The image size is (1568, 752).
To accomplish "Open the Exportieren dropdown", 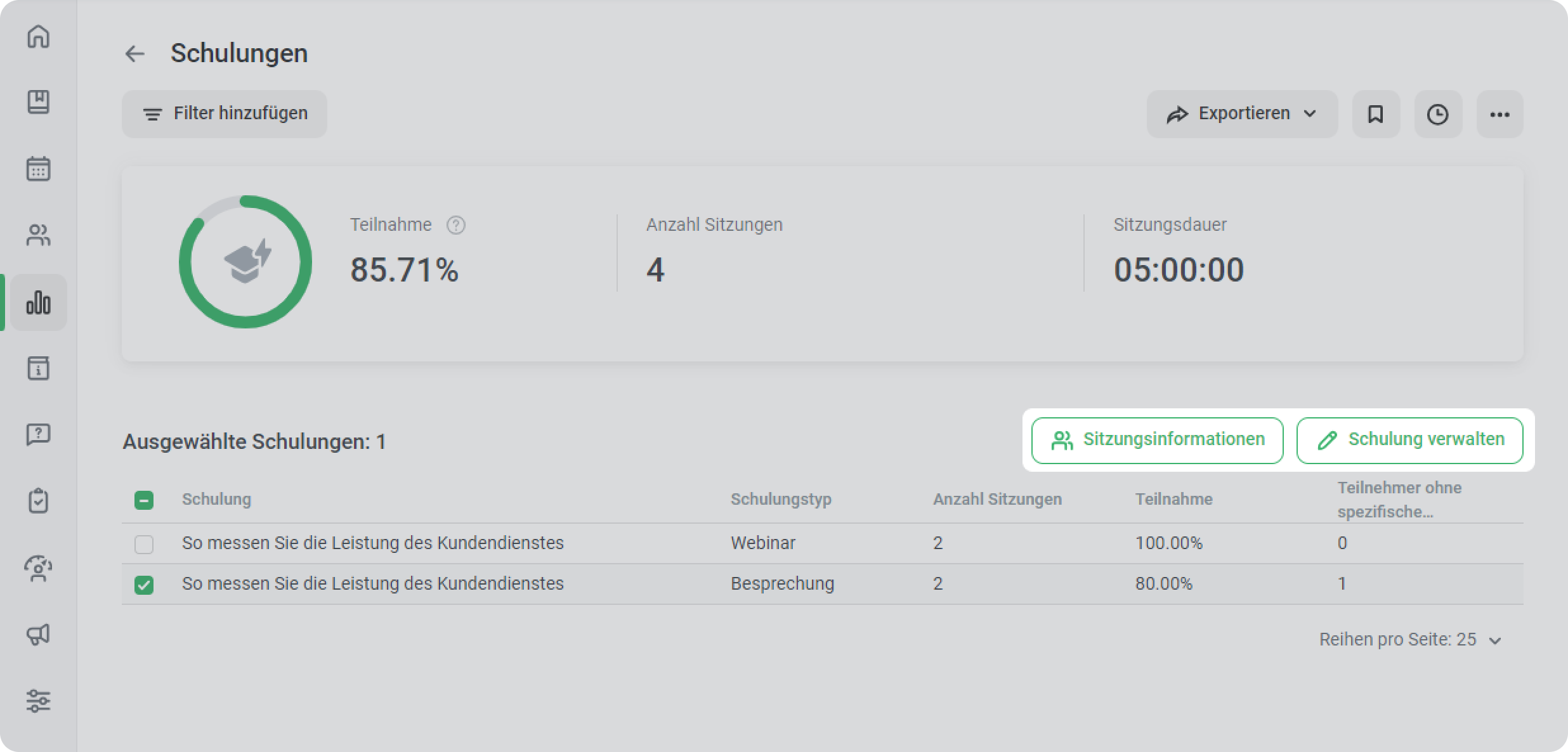I will [x=1242, y=114].
